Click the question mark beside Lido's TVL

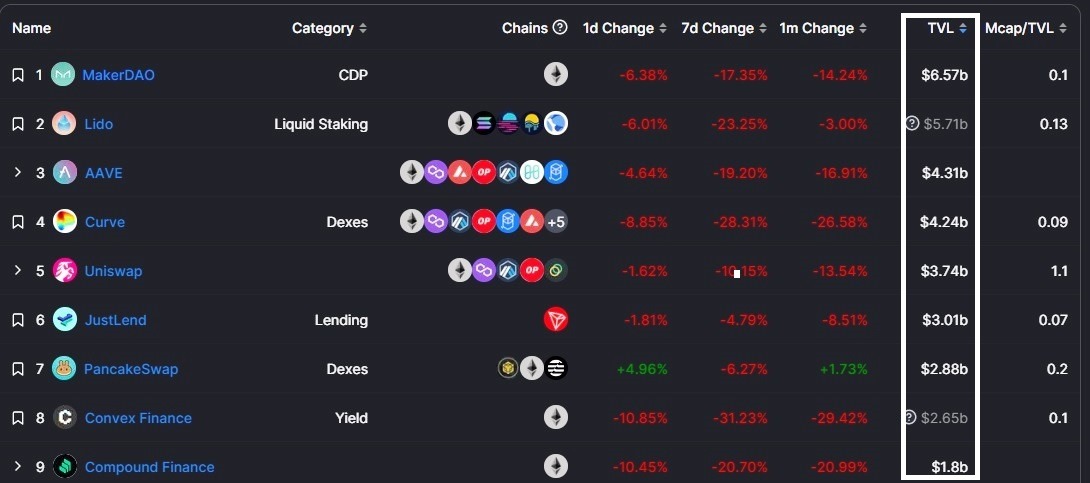tap(911, 124)
